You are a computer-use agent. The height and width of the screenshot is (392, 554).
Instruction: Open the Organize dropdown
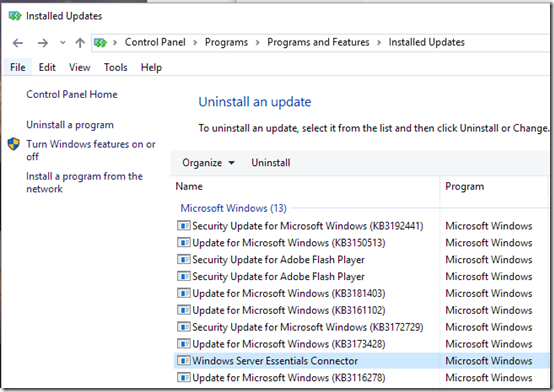[x=208, y=163]
